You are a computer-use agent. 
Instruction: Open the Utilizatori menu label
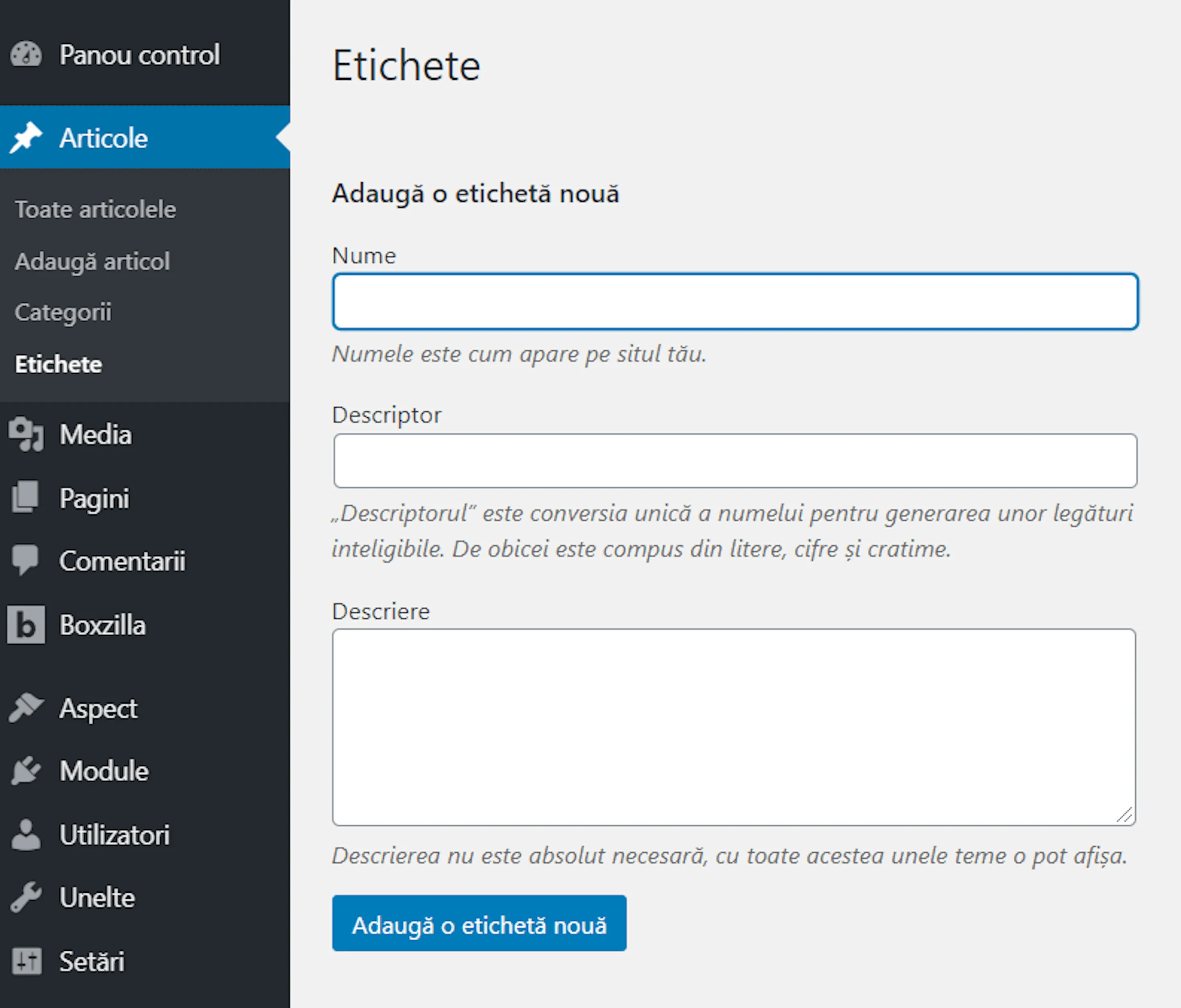pyautogui.click(x=115, y=835)
